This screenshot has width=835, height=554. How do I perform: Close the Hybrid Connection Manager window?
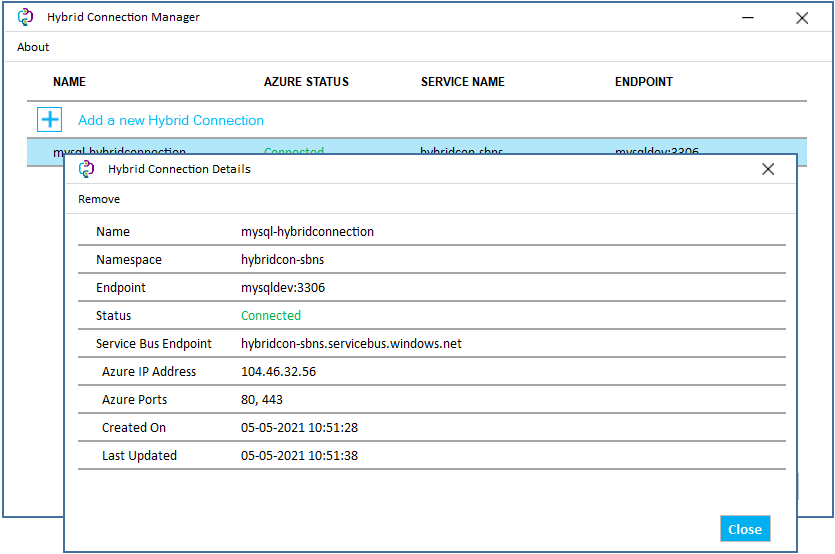(802, 18)
